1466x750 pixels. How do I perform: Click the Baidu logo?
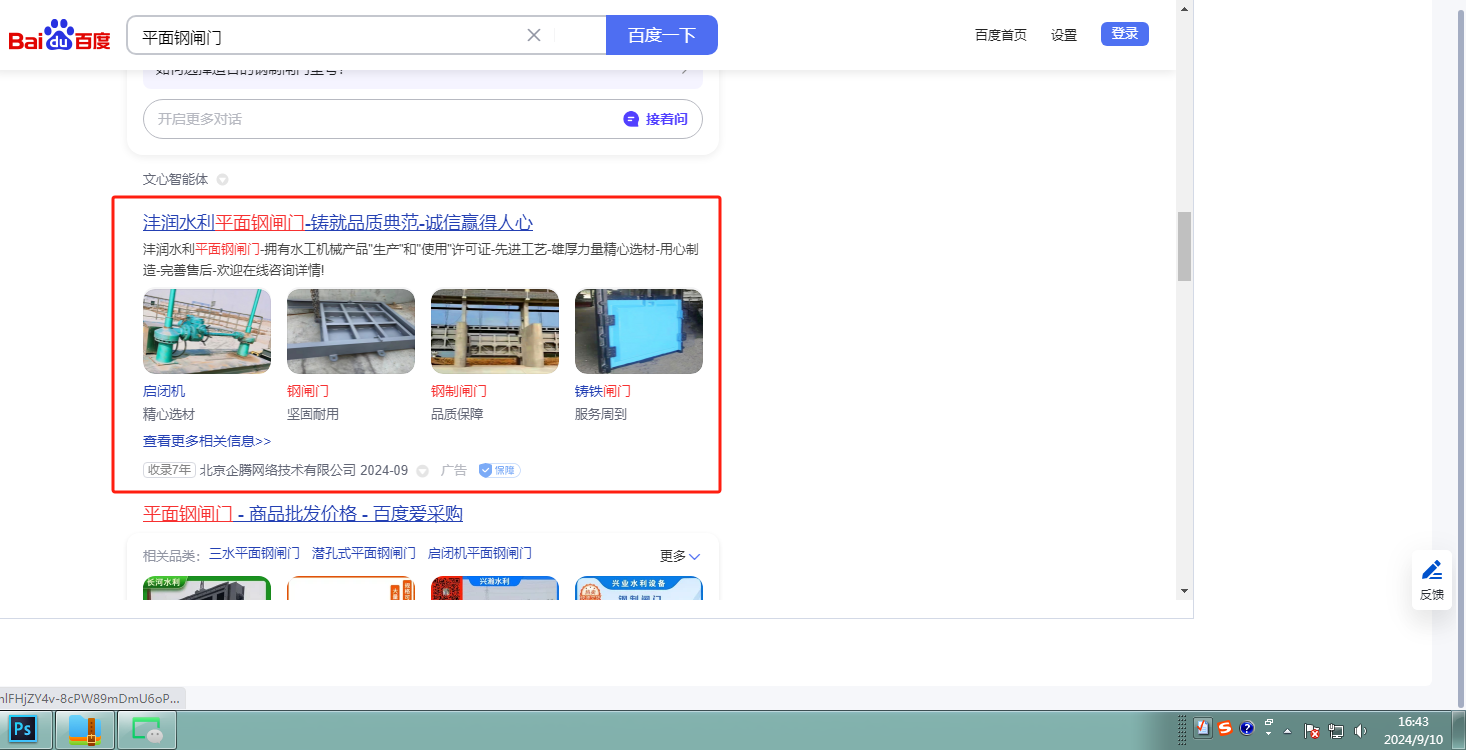click(x=60, y=36)
